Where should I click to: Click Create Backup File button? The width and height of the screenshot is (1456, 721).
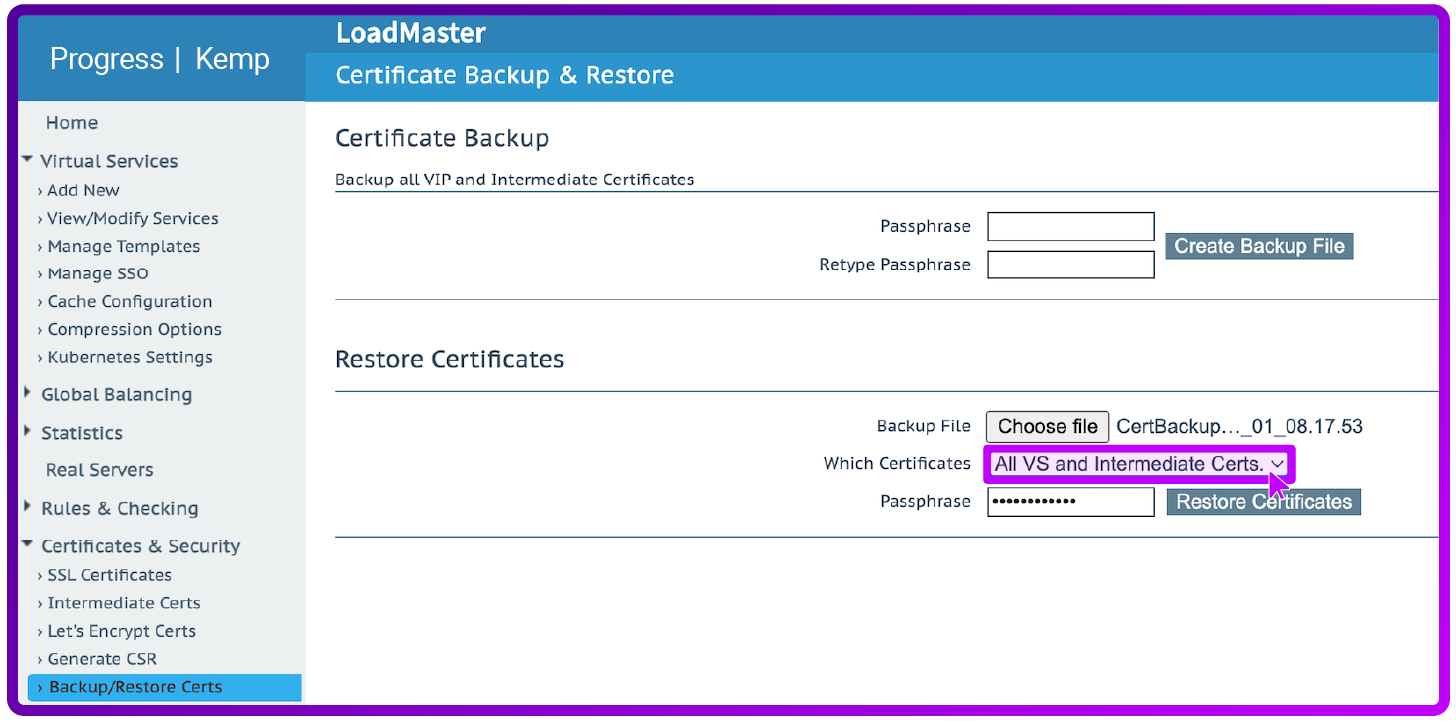[1259, 246]
